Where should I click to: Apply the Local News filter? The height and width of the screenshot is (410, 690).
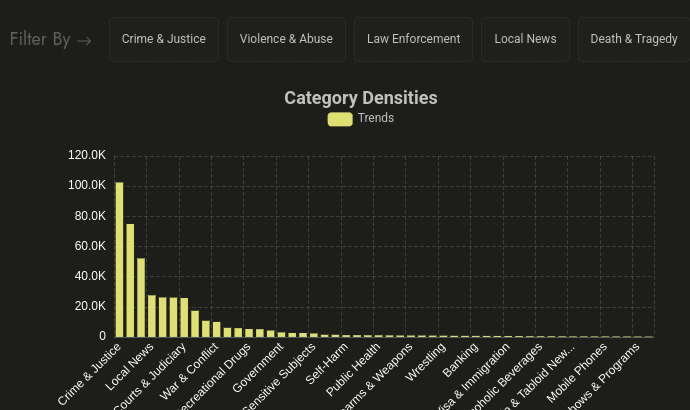click(525, 39)
